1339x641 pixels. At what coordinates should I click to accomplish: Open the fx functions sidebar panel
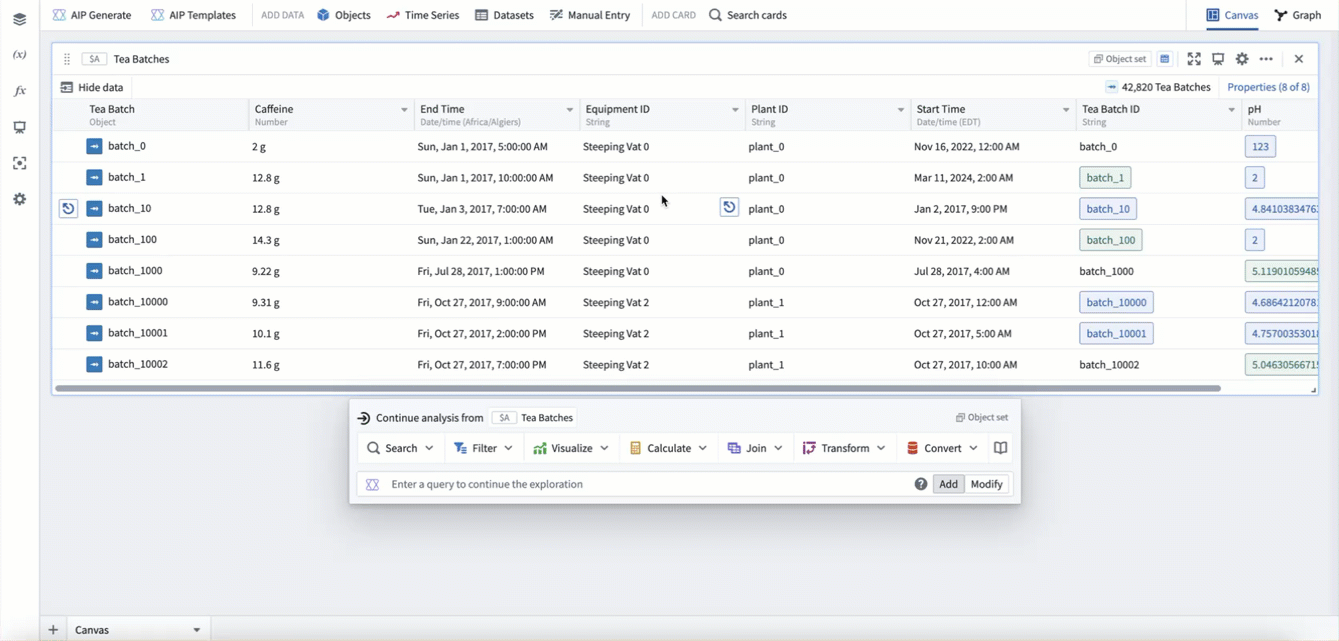[x=19, y=91]
